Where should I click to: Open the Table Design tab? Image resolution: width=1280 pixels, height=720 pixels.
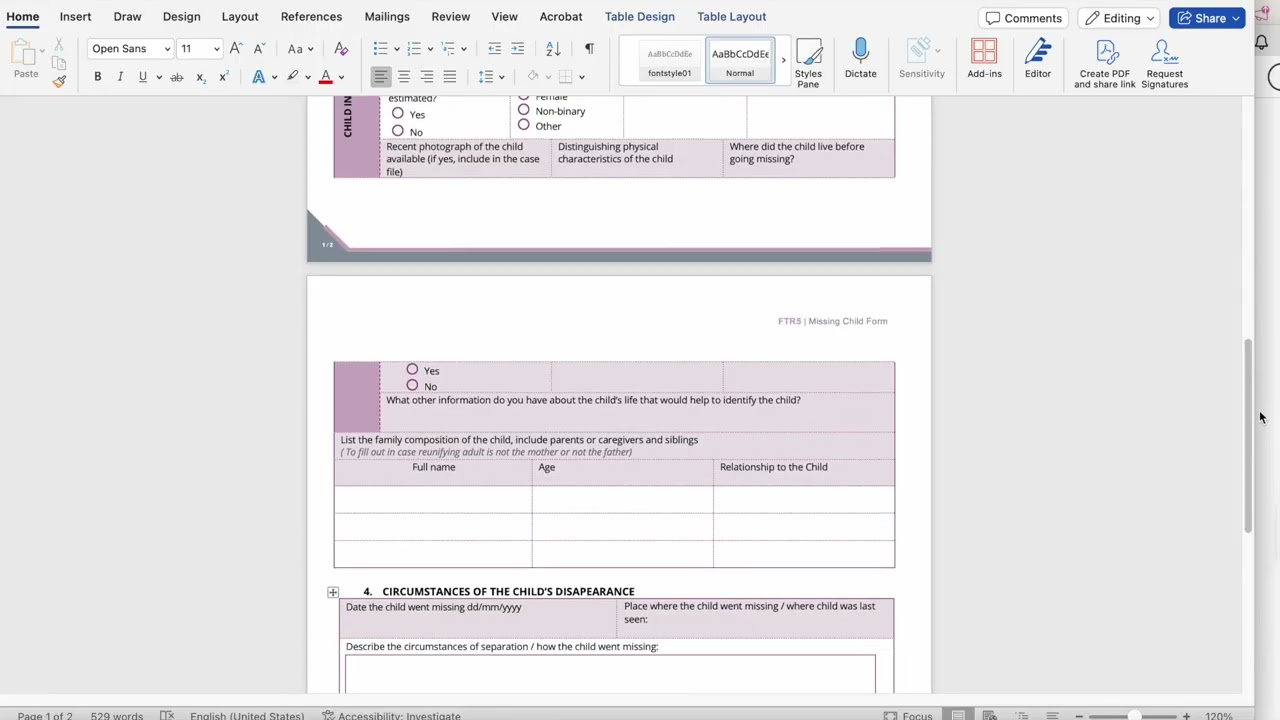click(x=640, y=16)
